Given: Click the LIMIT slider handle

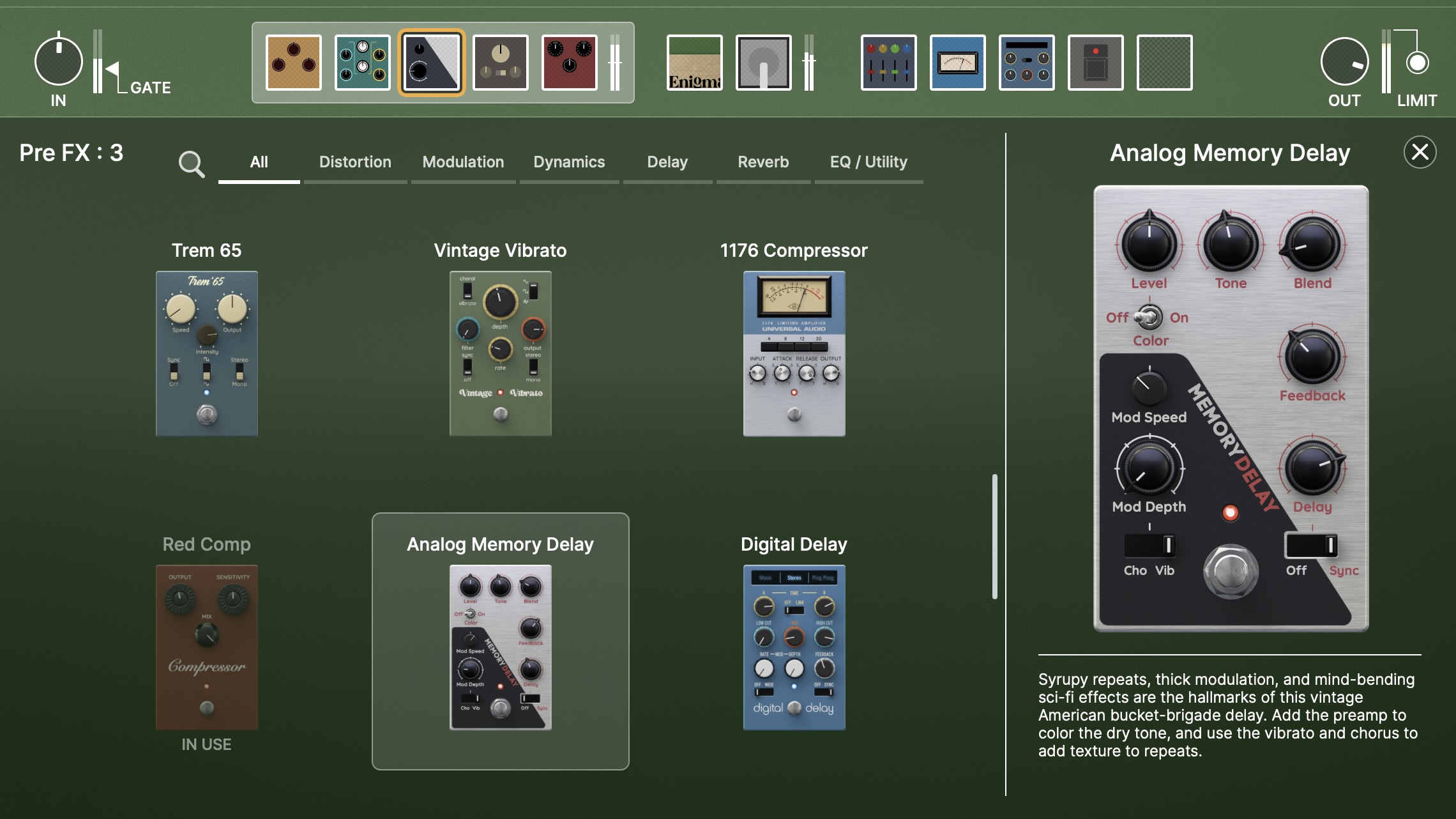Looking at the screenshot, I should click(1416, 63).
